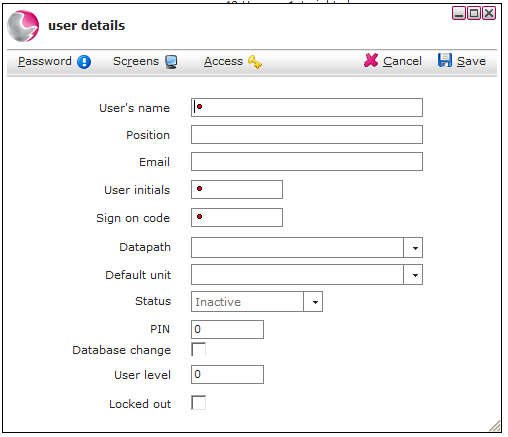The image size is (508, 437).
Task: Select the PIN input field
Action: 227,329
